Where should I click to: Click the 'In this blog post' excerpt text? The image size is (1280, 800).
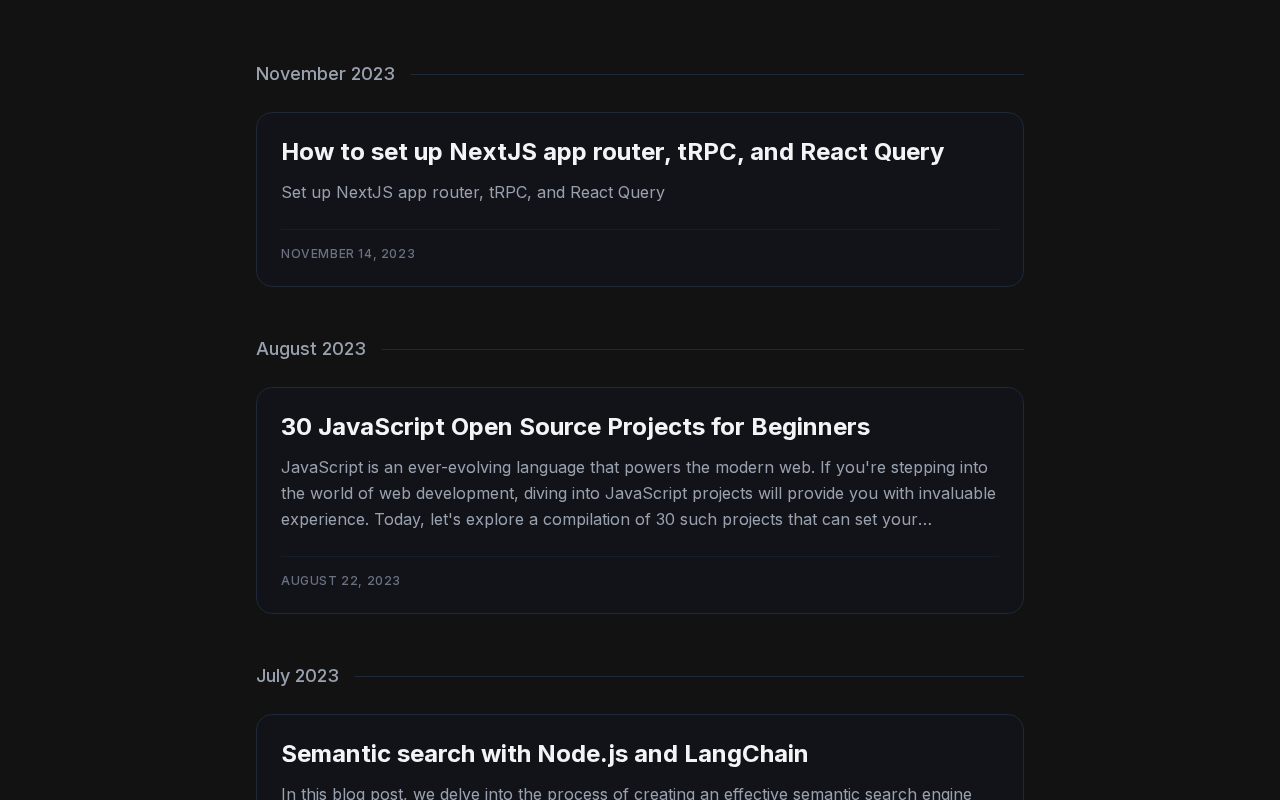(626, 793)
